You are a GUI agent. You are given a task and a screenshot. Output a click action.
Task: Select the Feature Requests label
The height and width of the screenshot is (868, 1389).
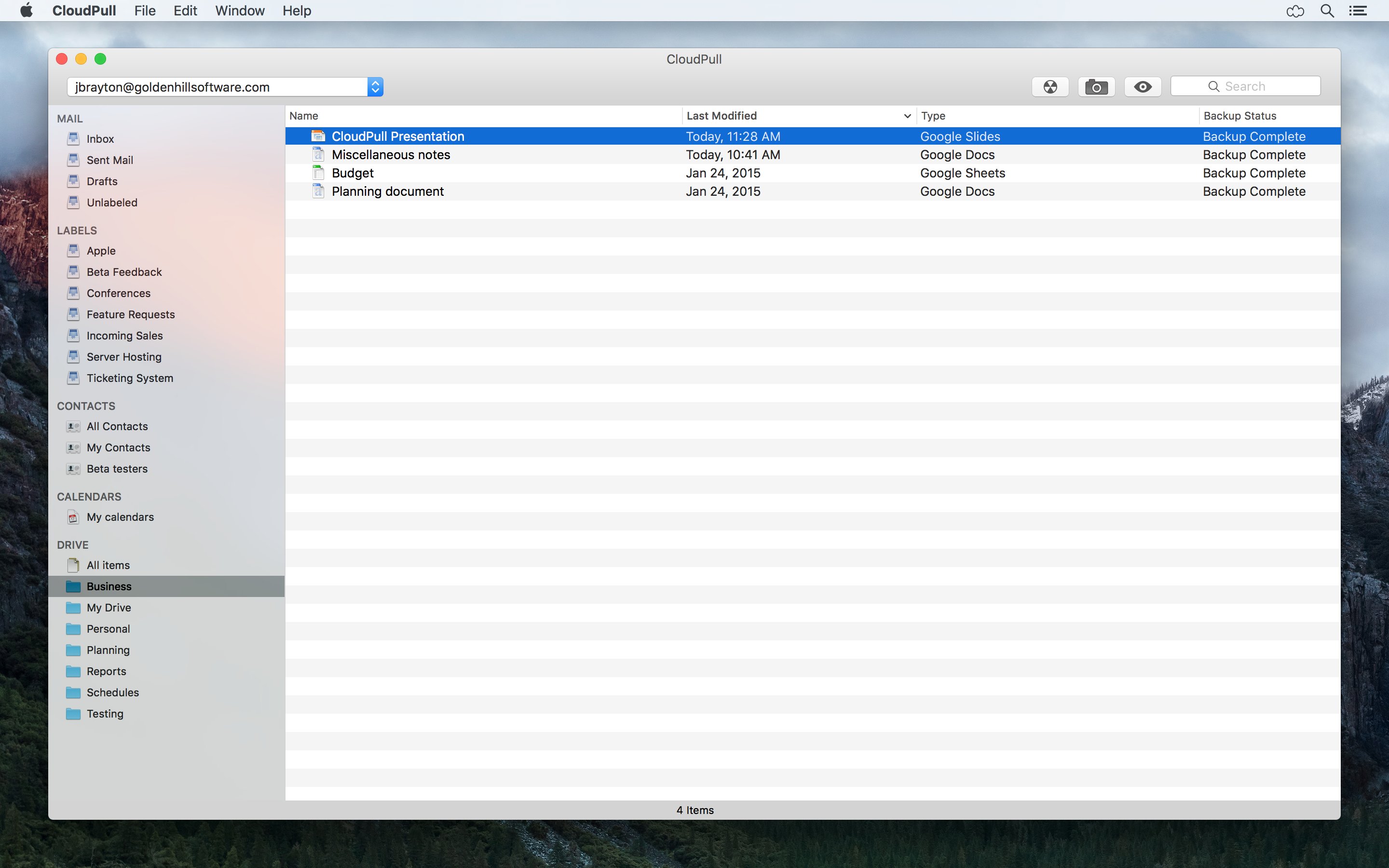pos(130,314)
